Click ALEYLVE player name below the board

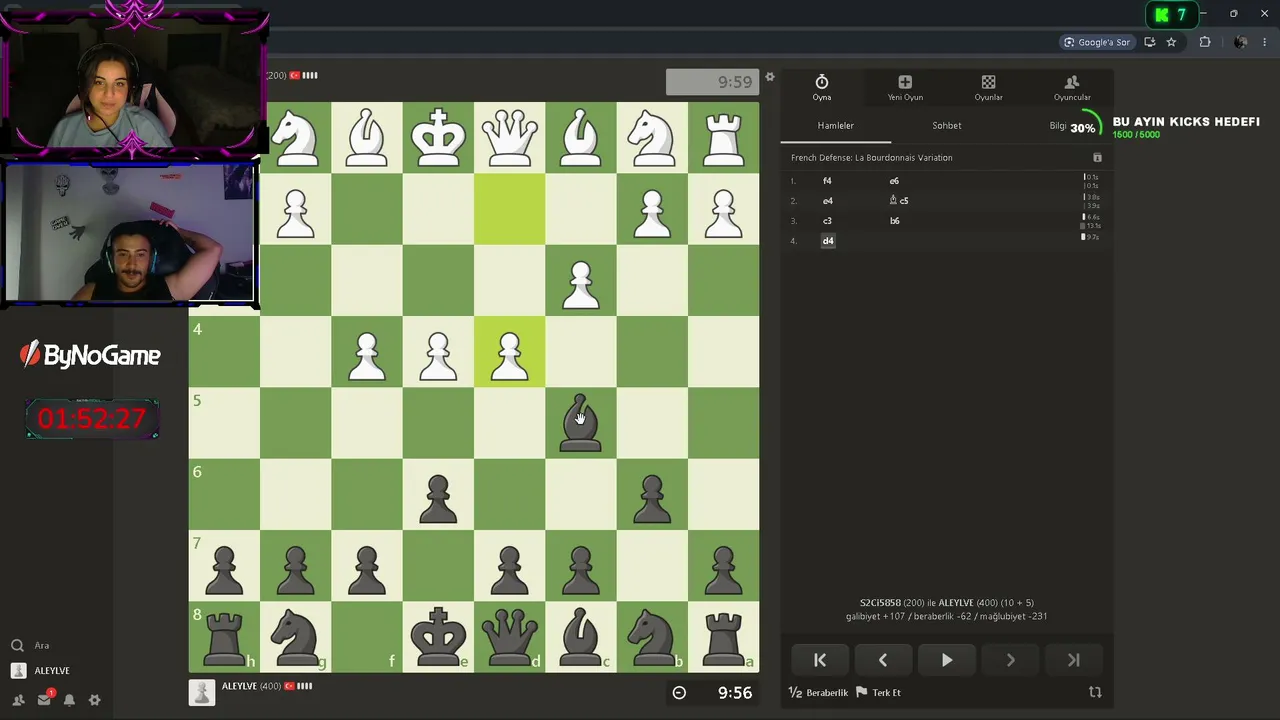pos(240,686)
